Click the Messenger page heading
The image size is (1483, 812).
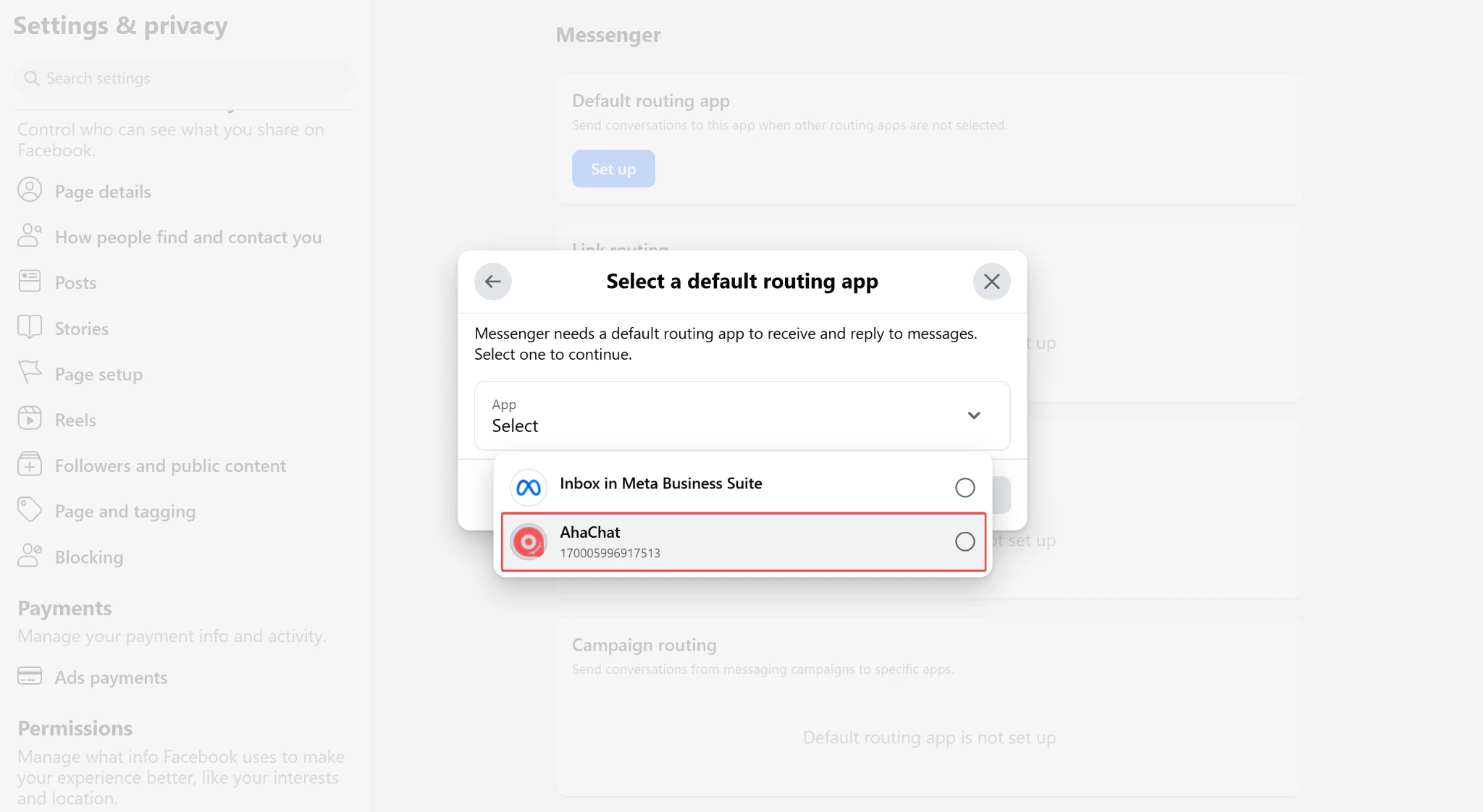(x=608, y=35)
